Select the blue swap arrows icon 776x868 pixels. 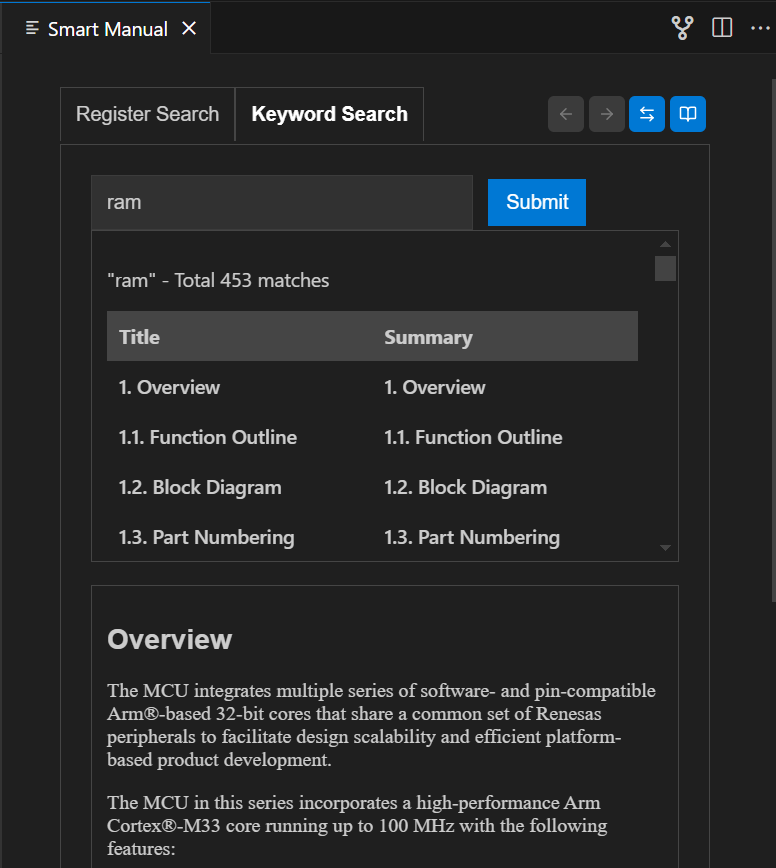coord(647,114)
